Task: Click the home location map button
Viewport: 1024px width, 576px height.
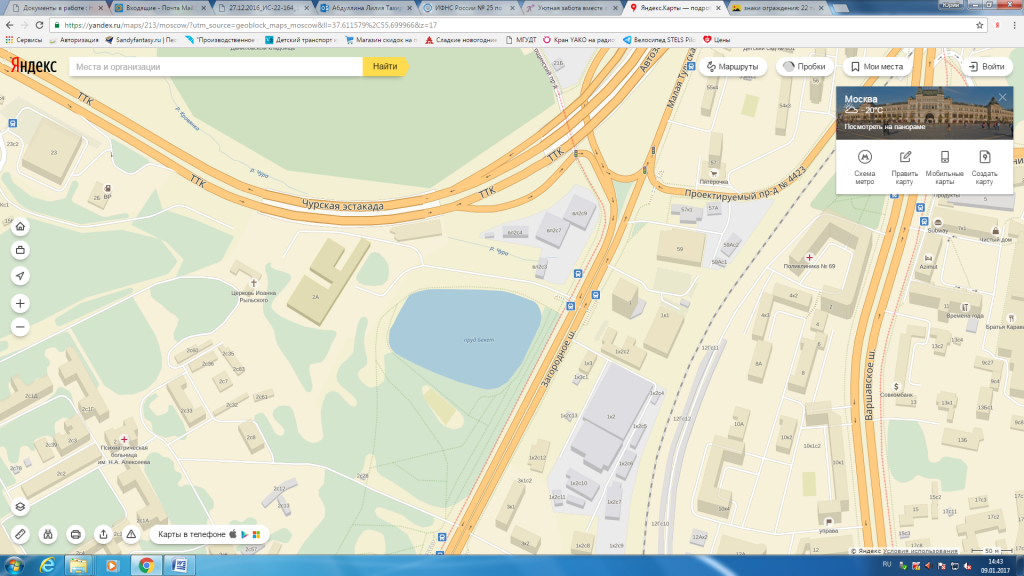Action: point(20,227)
